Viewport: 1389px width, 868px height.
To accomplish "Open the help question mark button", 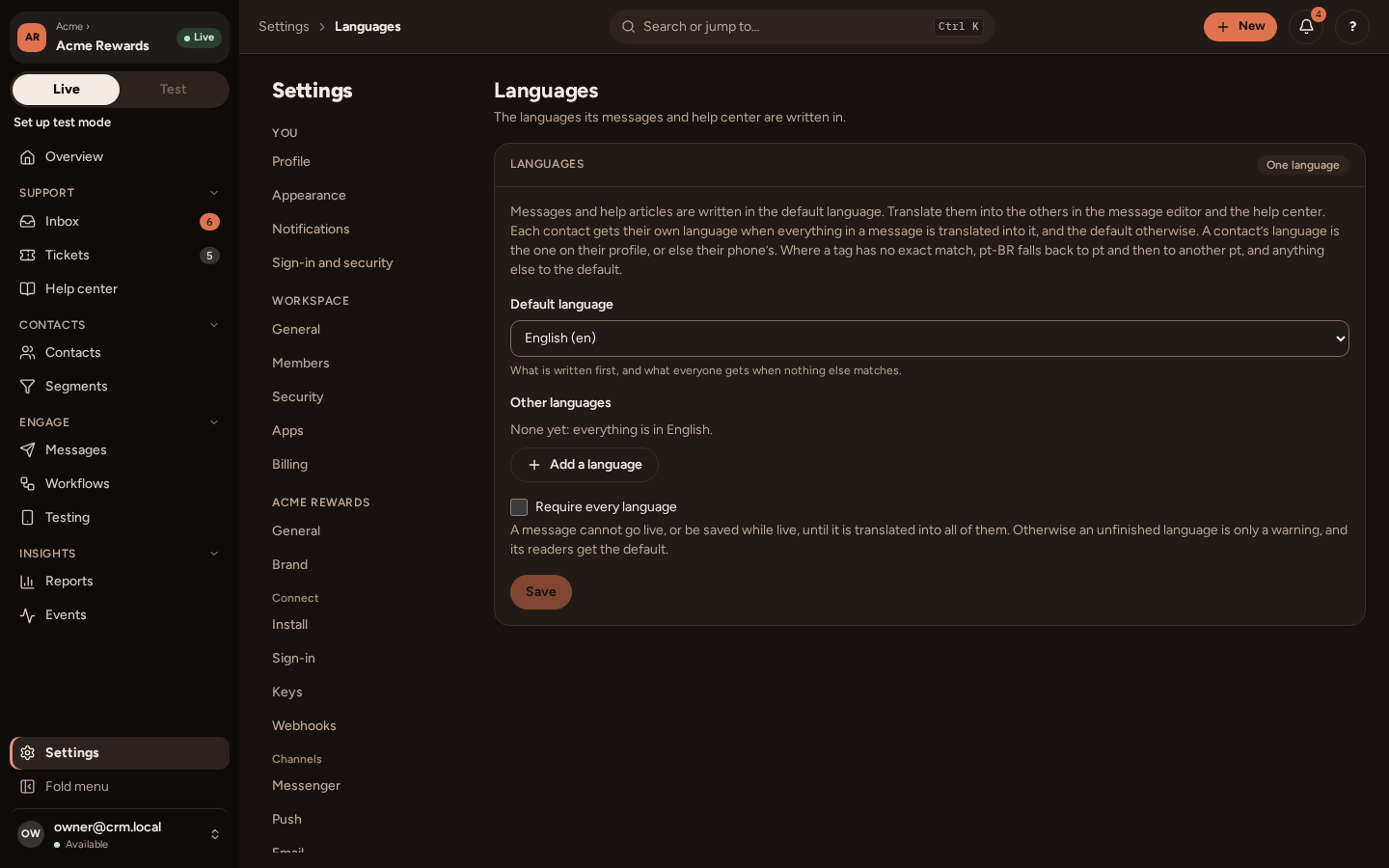I will [x=1352, y=27].
